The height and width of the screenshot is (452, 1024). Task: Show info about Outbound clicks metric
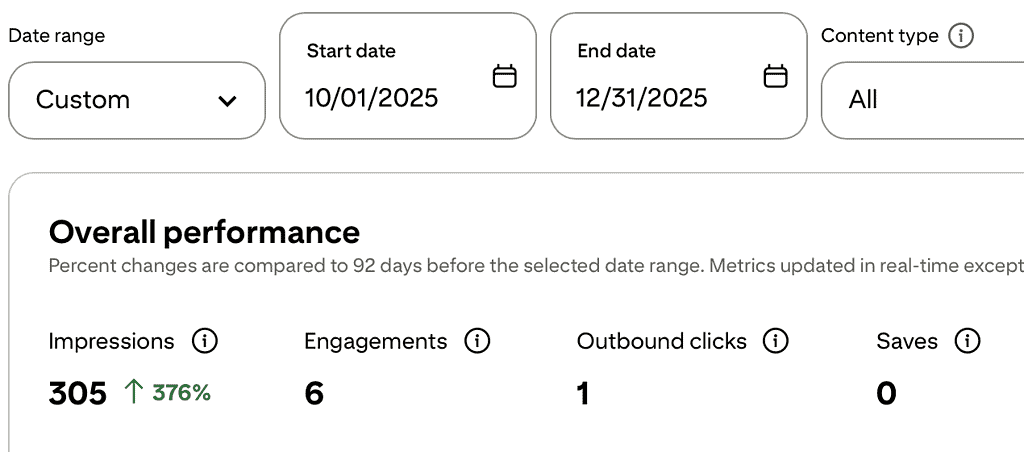point(775,341)
